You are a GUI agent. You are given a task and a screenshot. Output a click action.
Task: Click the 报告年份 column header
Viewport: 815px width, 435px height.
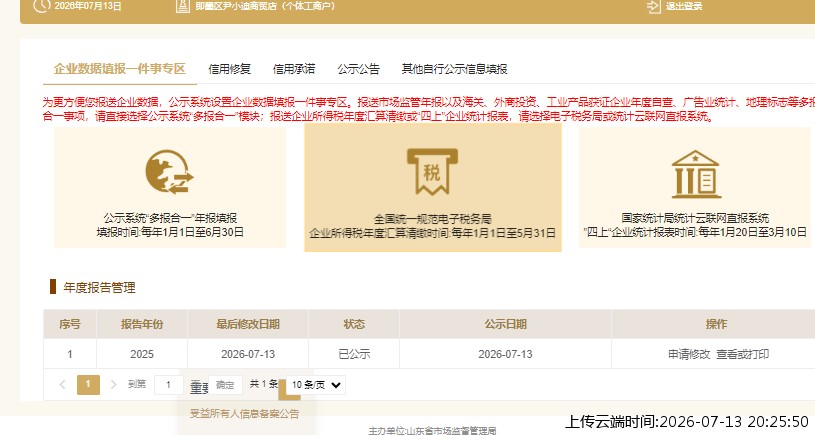[142, 324]
